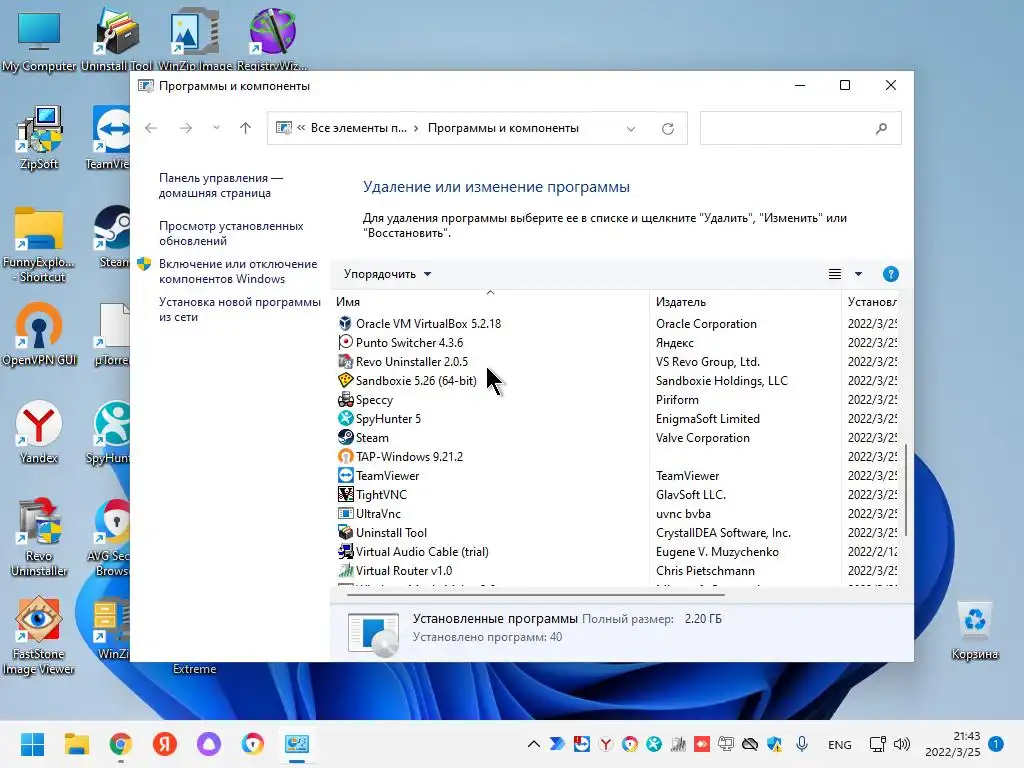Go up one level with up arrow
The width and height of the screenshot is (1024, 768).
pyautogui.click(x=245, y=128)
